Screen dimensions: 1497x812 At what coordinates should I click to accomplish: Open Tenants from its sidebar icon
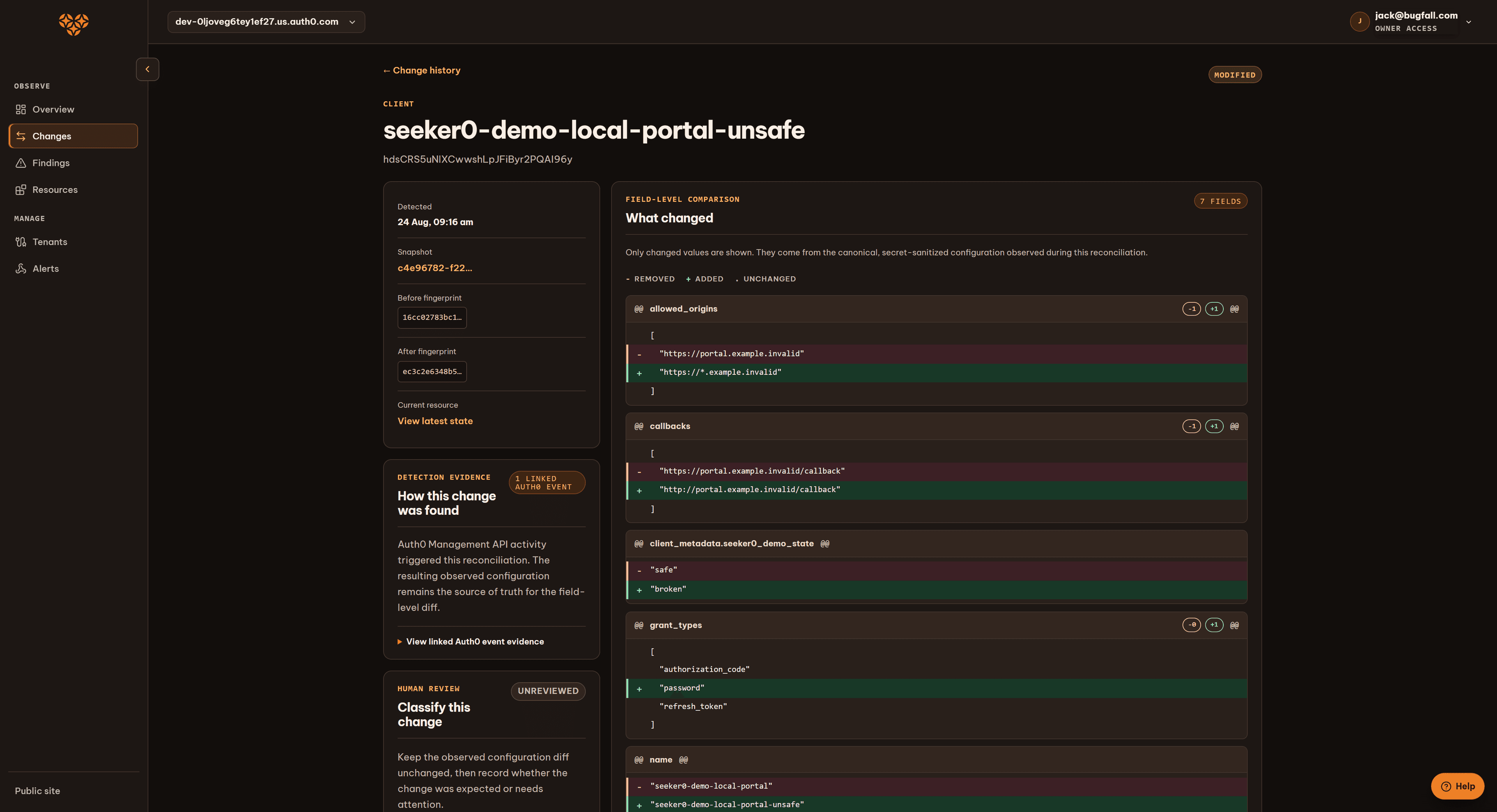point(21,242)
